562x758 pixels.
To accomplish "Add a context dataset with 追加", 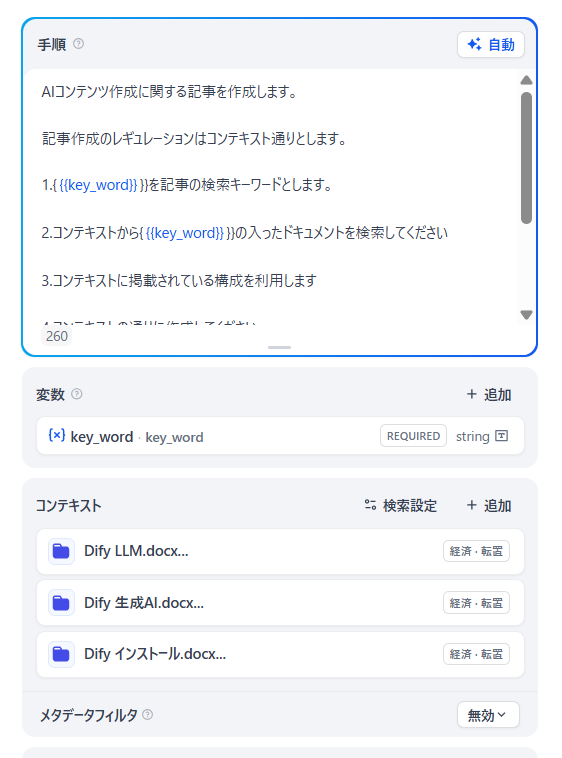I will click(489, 506).
